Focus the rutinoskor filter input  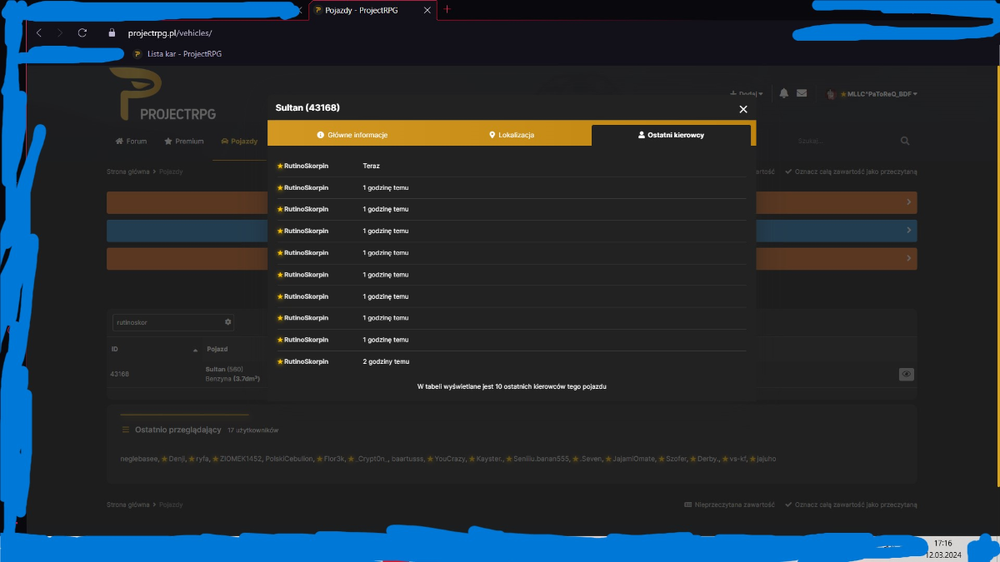click(167, 322)
